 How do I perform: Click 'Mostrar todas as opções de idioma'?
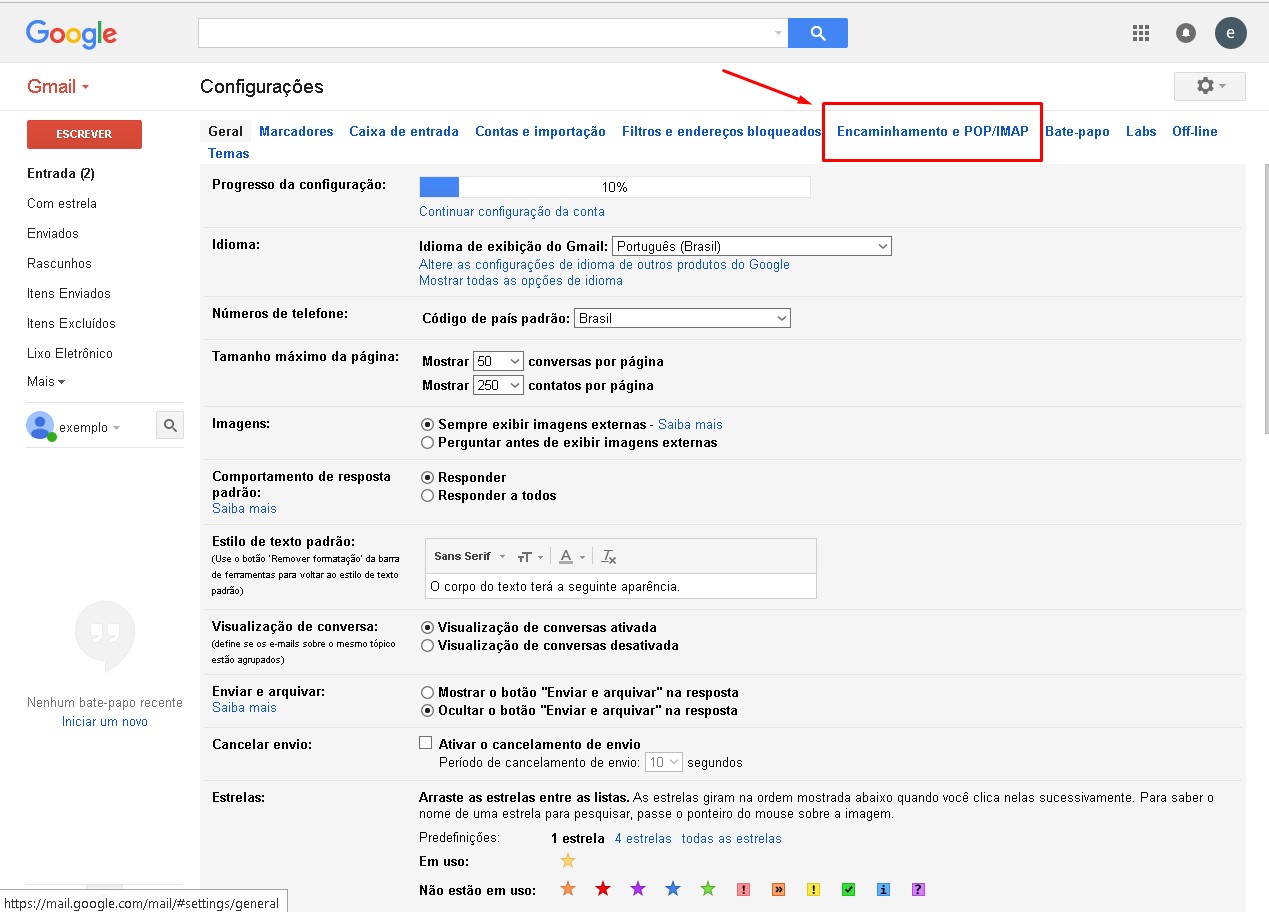pyautogui.click(x=521, y=280)
